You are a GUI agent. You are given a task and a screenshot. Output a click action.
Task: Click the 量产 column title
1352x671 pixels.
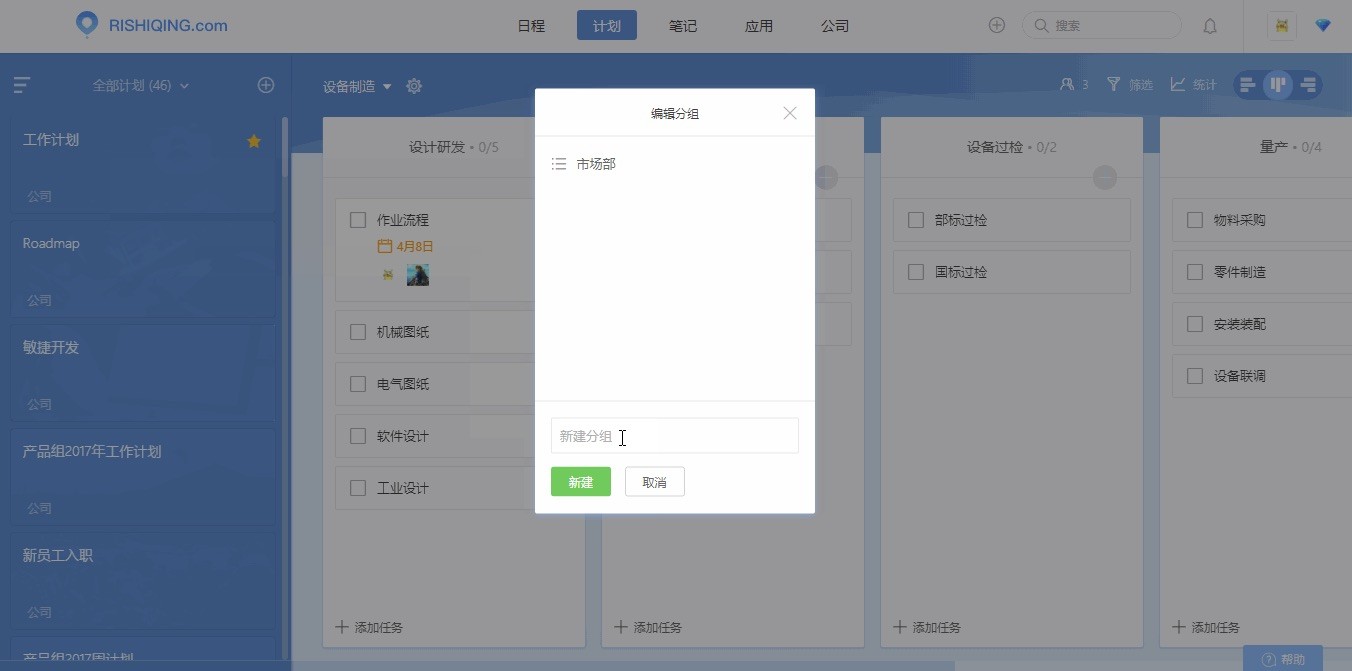pos(1274,147)
